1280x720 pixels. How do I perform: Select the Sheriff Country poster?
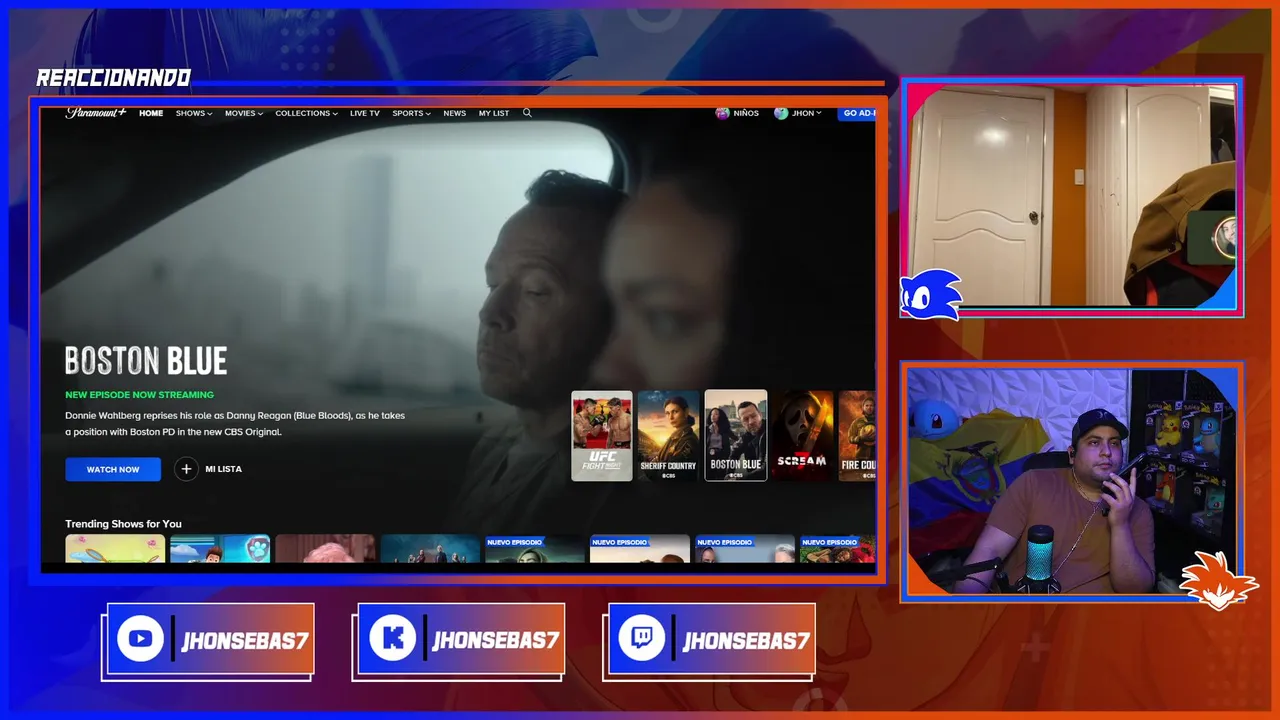669,436
